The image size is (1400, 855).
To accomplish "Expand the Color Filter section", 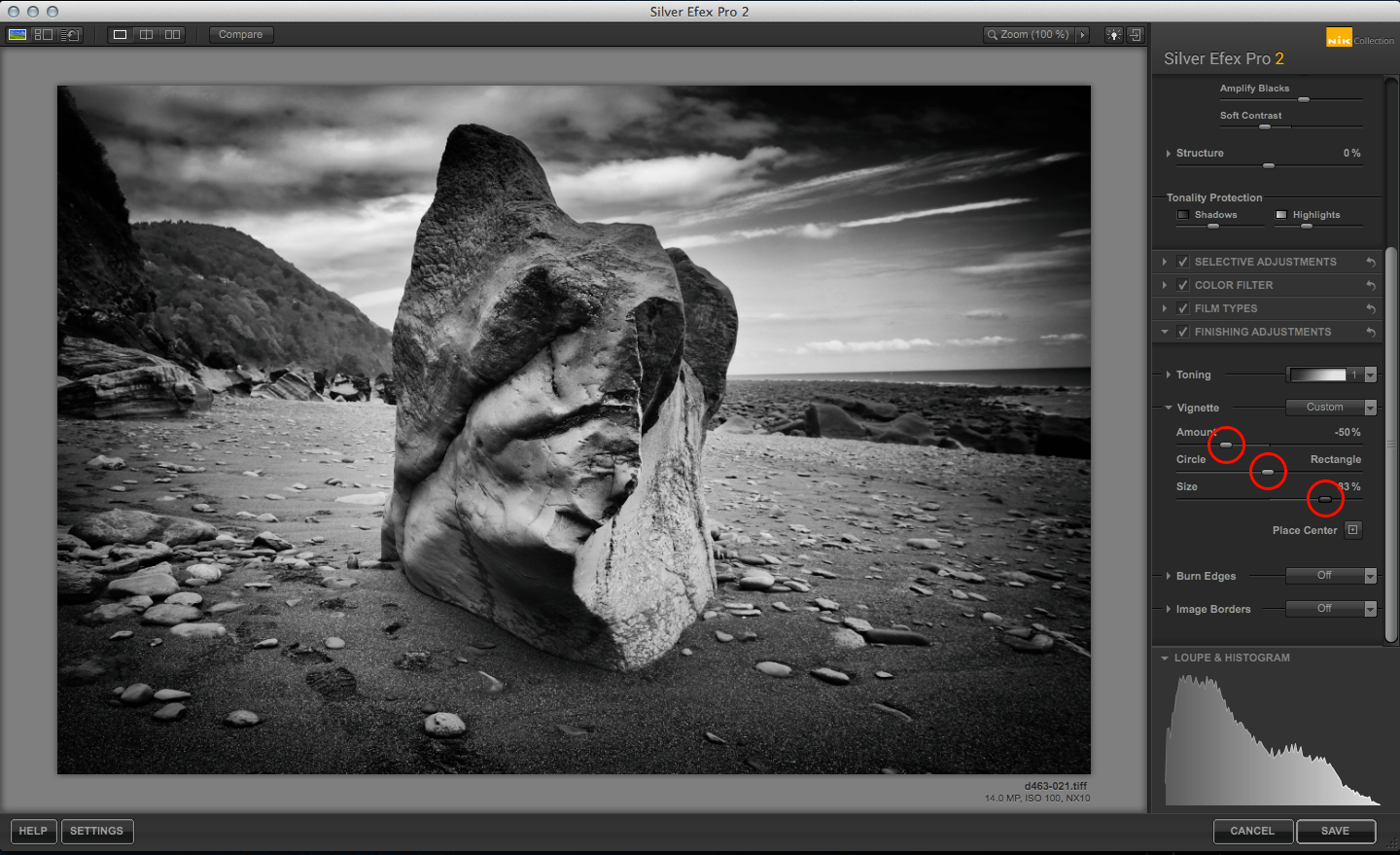I will tap(1165, 285).
